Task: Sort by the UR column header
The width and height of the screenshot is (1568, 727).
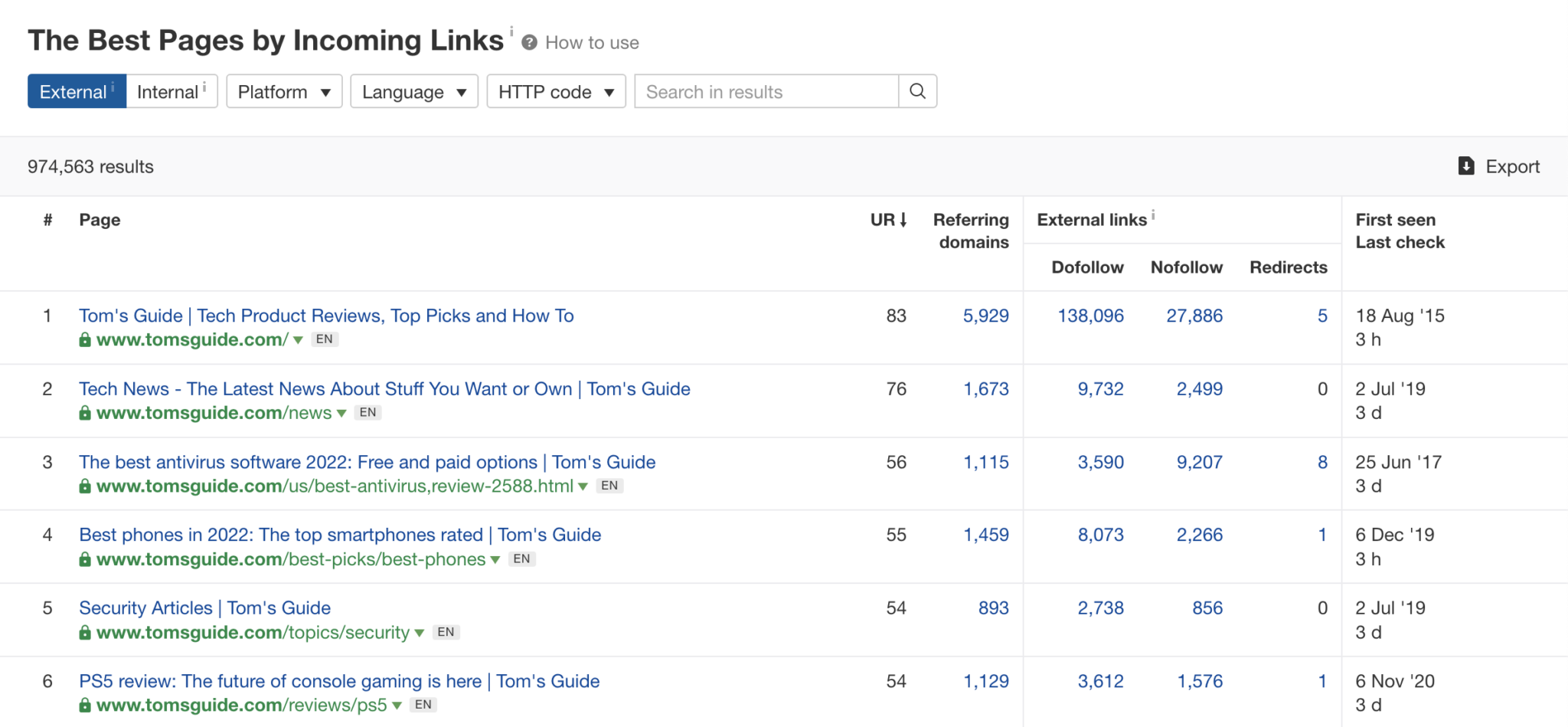Action: coord(888,220)
